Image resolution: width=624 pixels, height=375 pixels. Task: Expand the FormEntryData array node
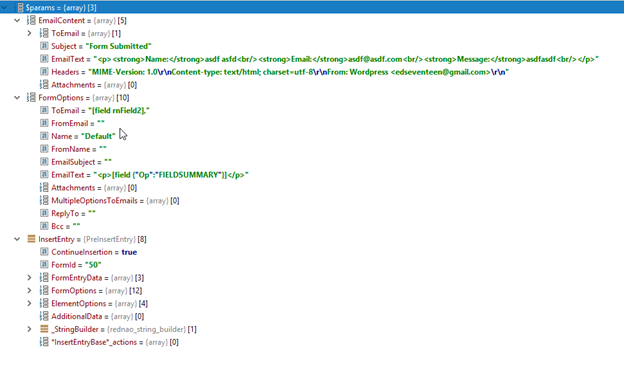29,278
